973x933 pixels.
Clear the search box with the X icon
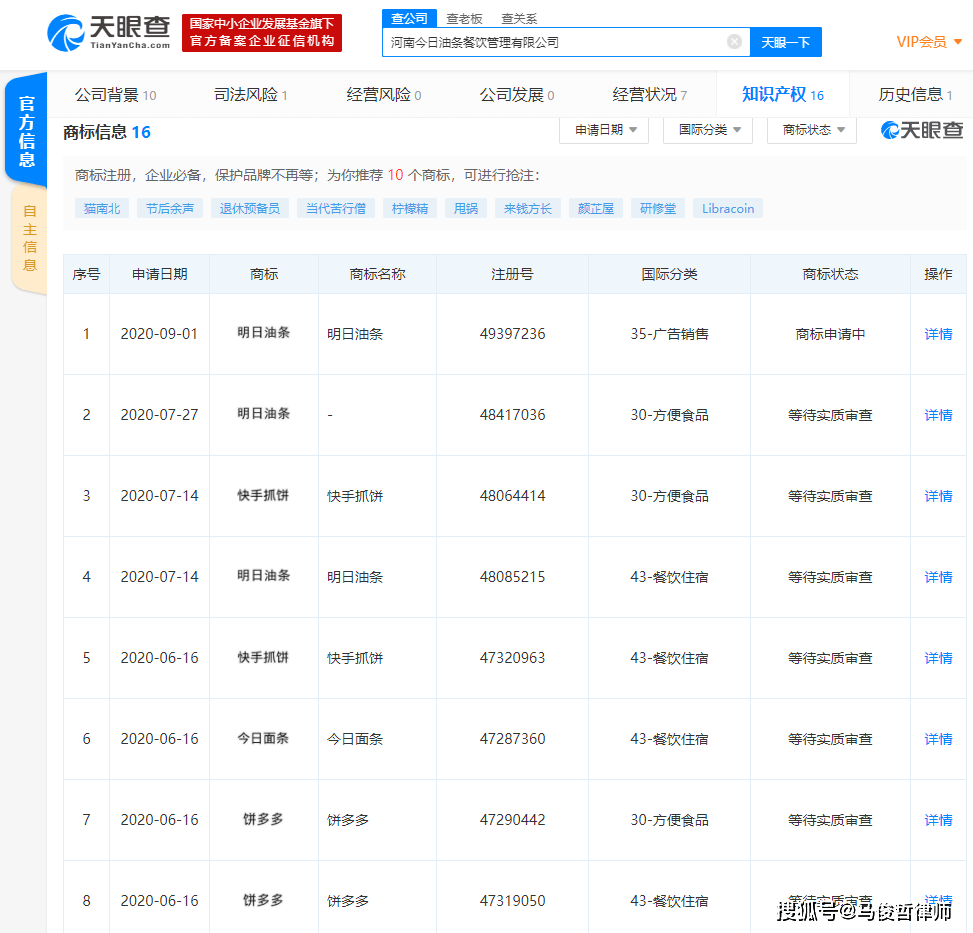tap(734, 42)
